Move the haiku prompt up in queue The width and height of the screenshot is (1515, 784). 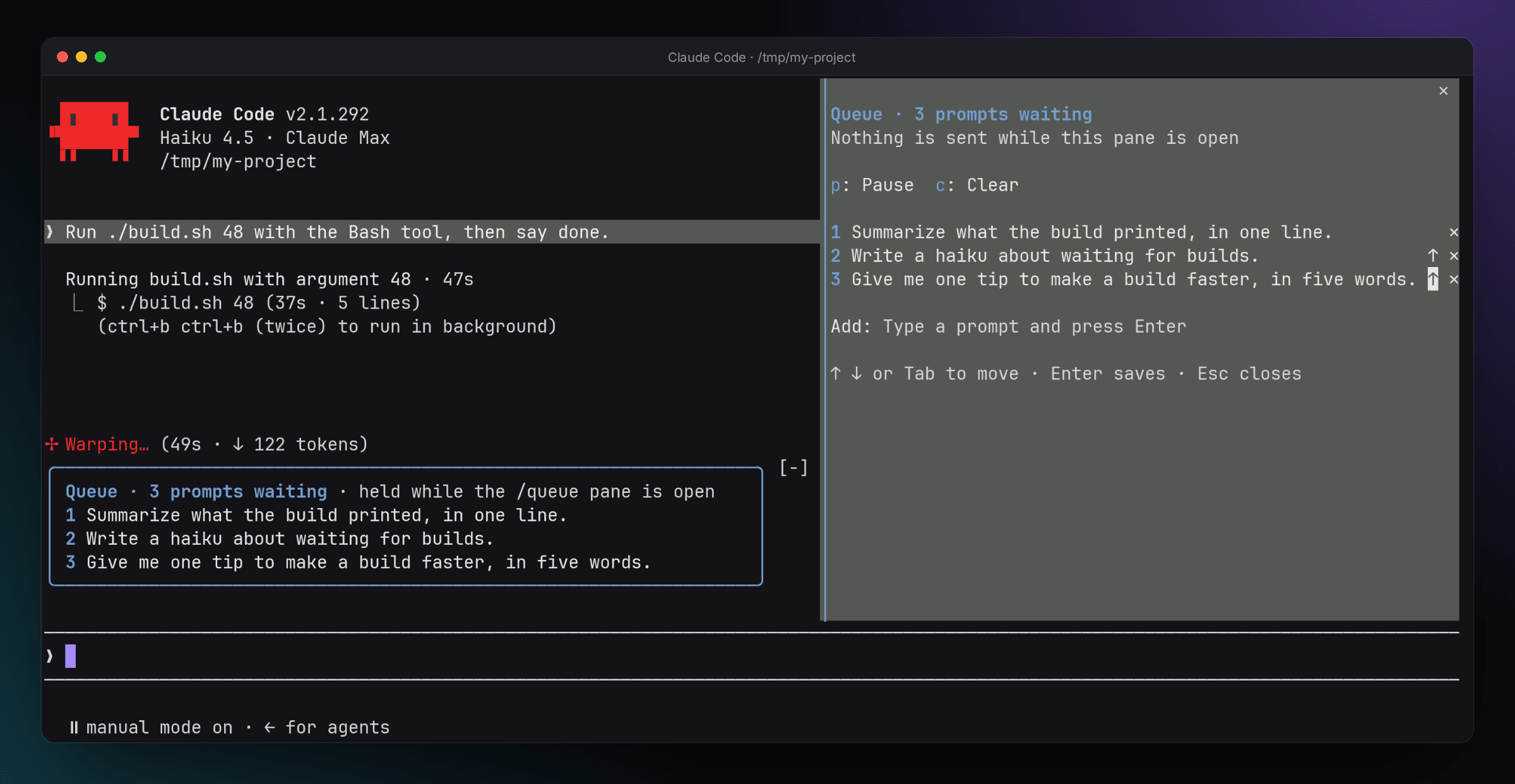[1433, 256]
